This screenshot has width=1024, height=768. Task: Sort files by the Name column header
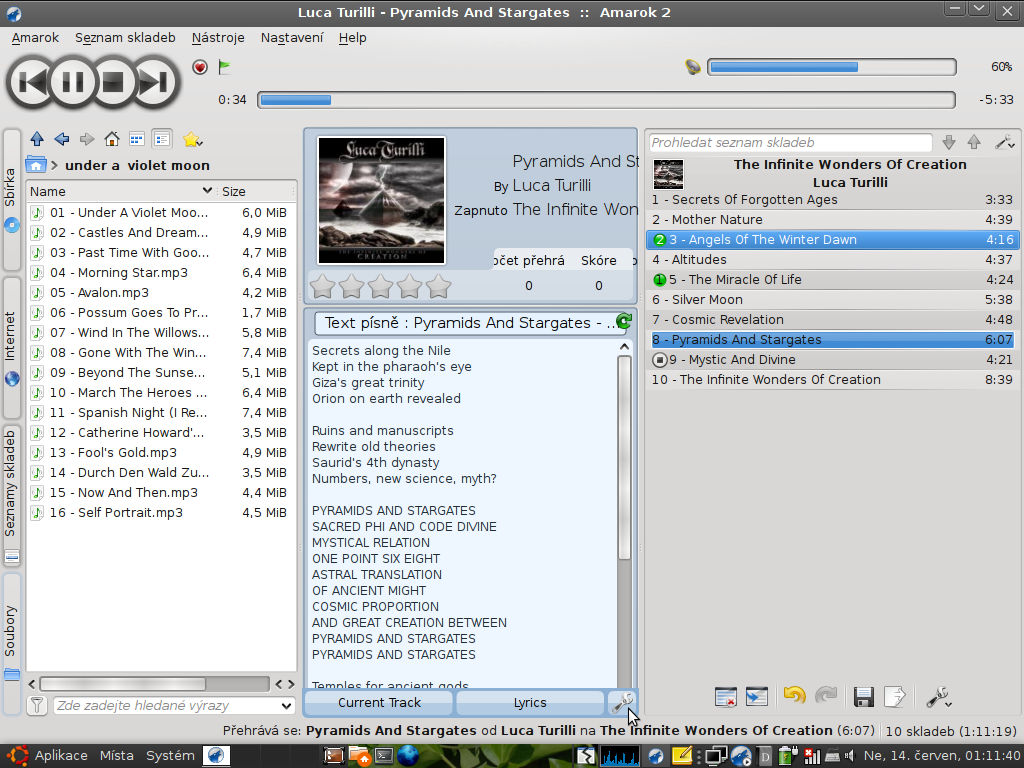click(121, 191)
